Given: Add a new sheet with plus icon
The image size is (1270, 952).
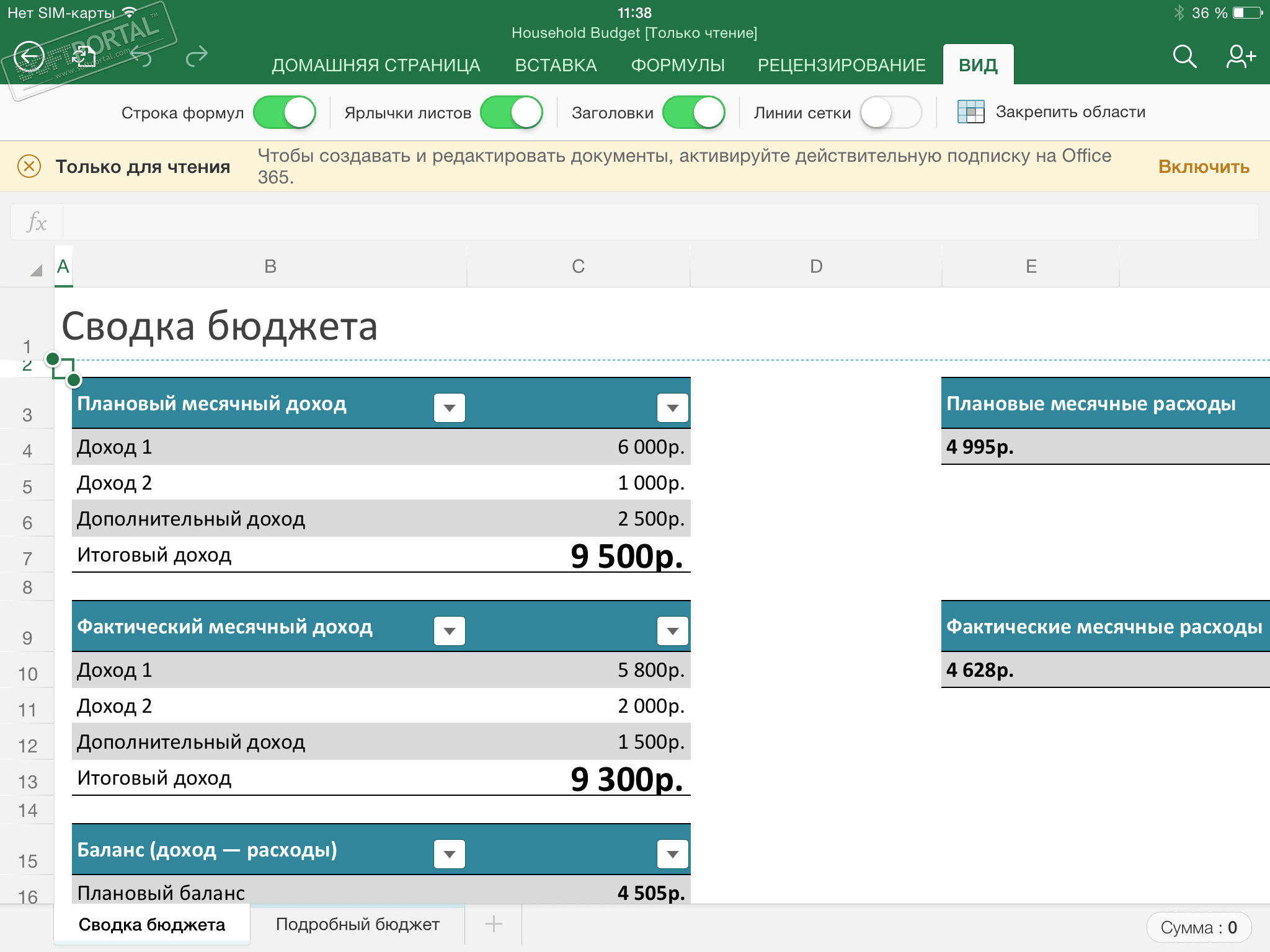Looking at the screenshot, I should coord(494,924).
